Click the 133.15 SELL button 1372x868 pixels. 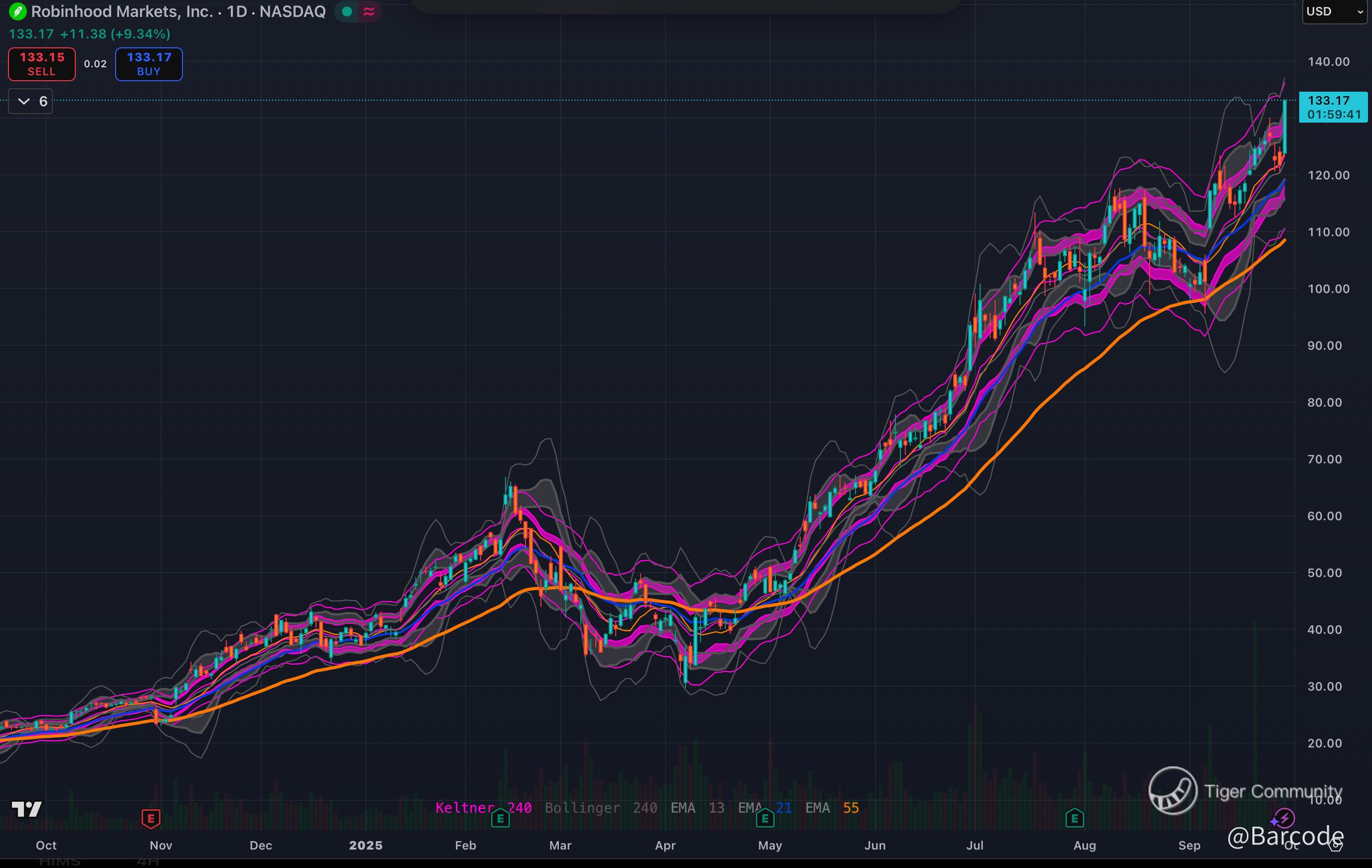point(41,64)
